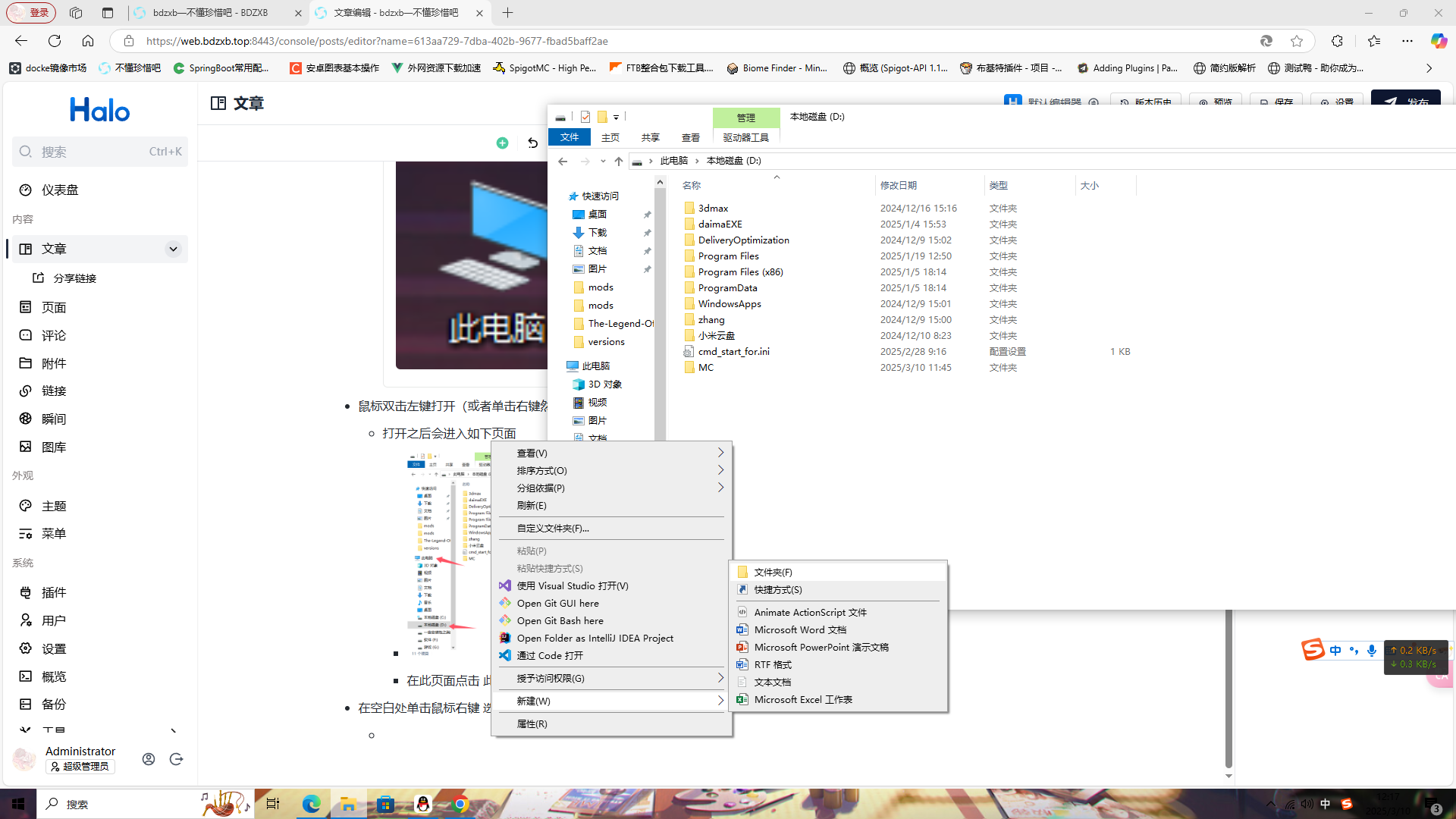Toggle the properties checkmark in Explorer quick toolbar
1456x819 pixels.
point(585,117)
